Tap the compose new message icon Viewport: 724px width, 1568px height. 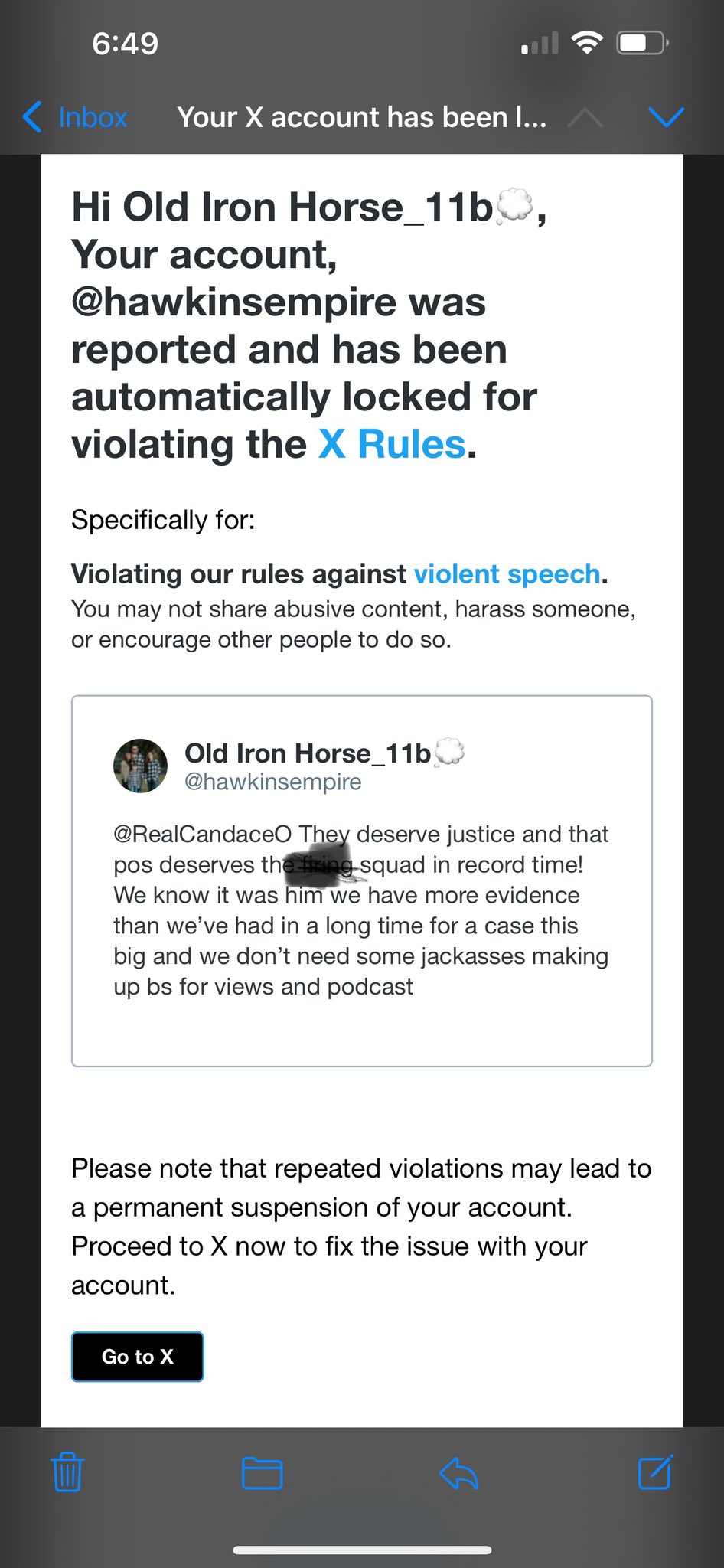tap(655, 1471)
